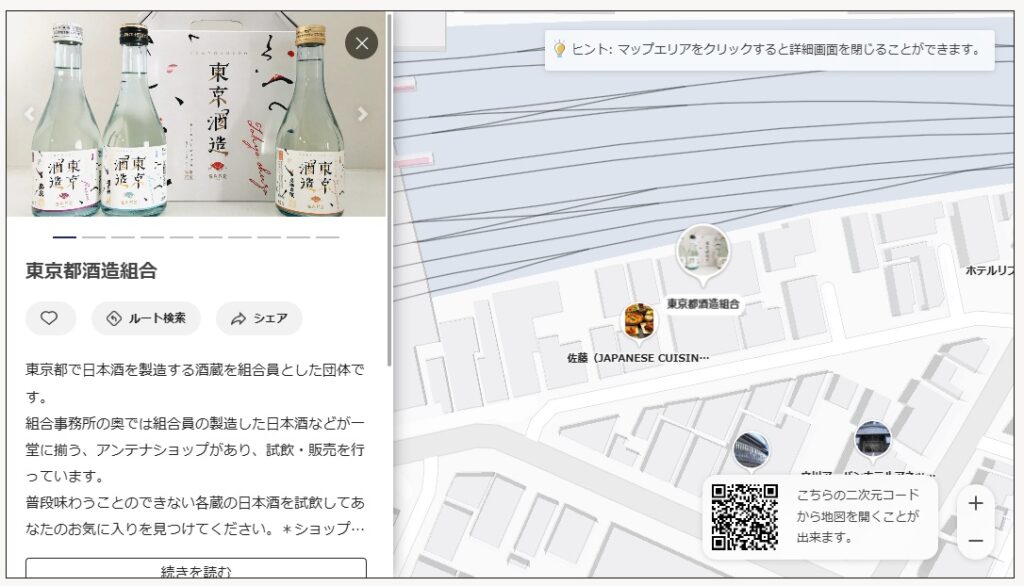Image resolution: width=1024 pixels, height=586 pixels.
Task: Advance to the next carousel photo
Action: pyautogui.click(x=362, y=114)
